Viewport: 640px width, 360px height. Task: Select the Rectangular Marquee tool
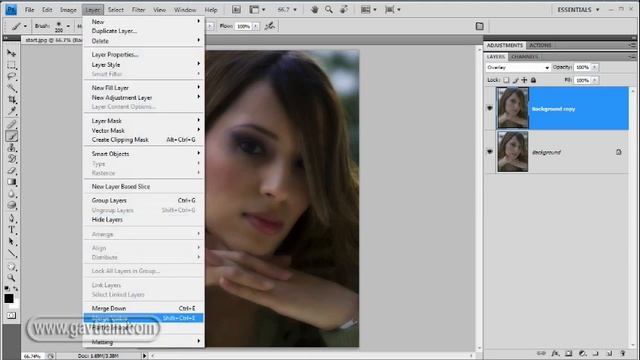11,65
